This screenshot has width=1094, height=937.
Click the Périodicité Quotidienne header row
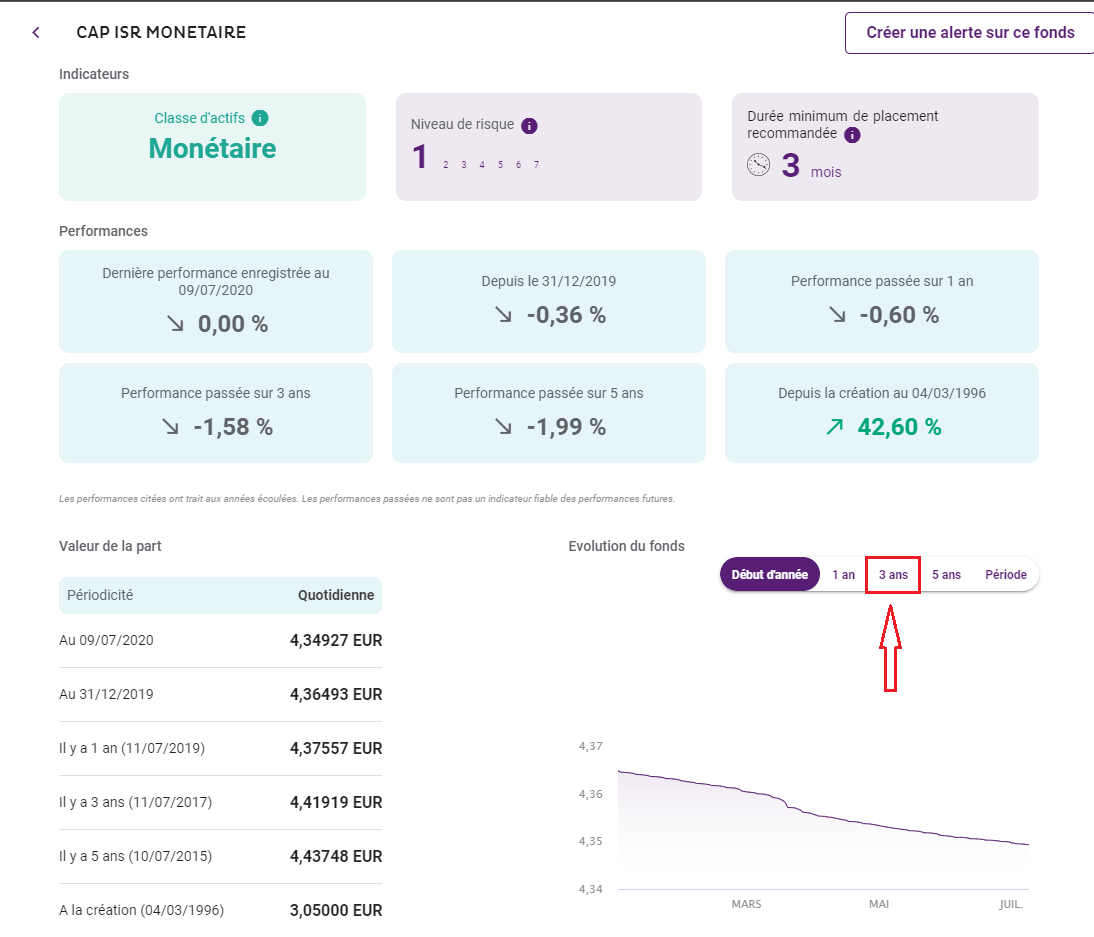pyautogui.click(x=220, y=595)
